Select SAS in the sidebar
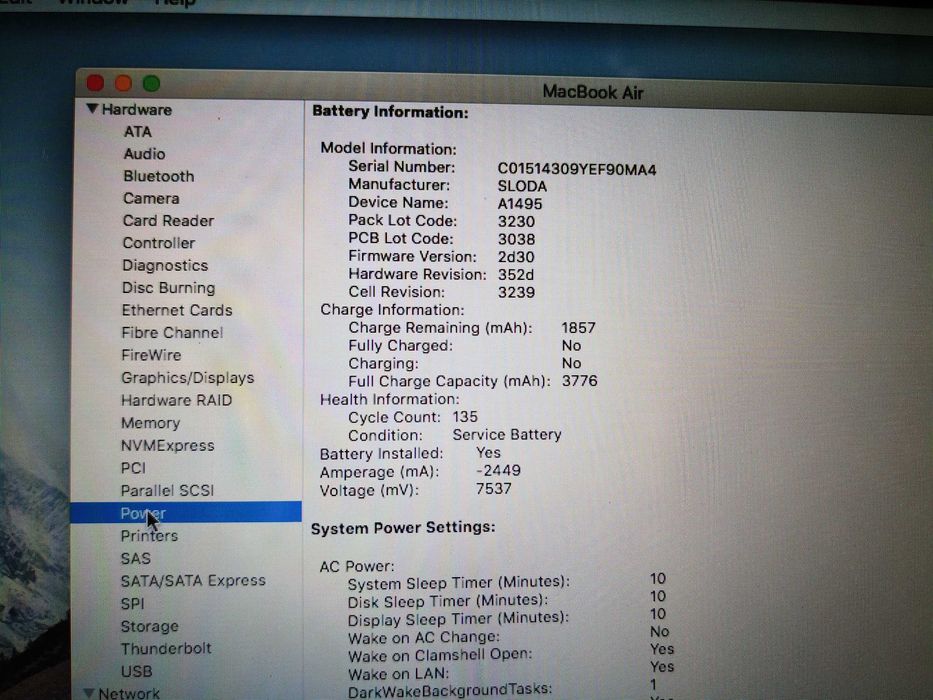933x700 pixels. [x=135, y=558]
